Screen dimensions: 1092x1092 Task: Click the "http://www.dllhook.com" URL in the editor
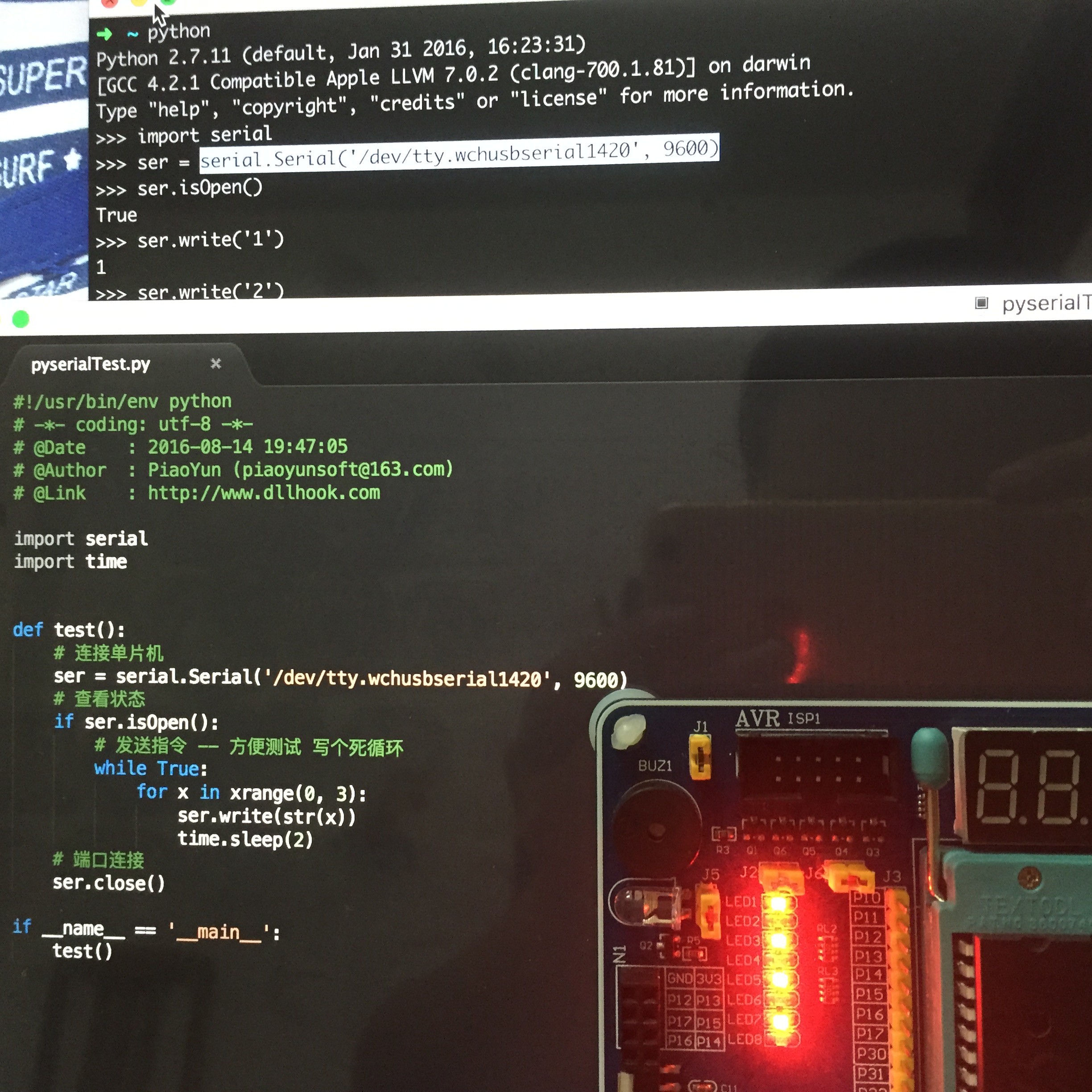click(x=264, y=492)
